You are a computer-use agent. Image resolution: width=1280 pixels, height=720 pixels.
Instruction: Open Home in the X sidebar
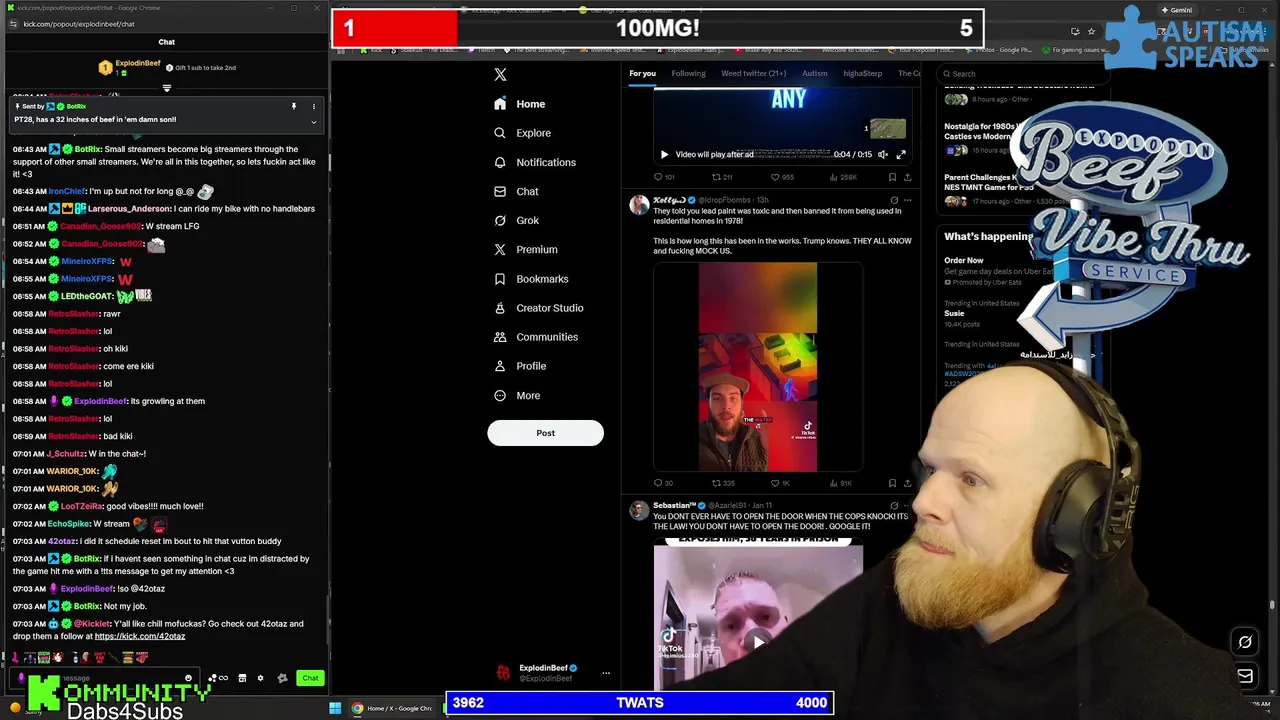tap(520, 104)
